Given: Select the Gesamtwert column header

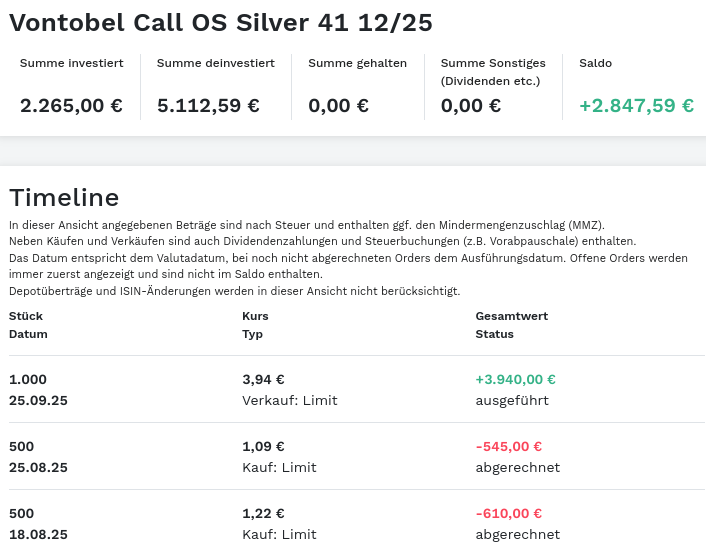Looking at the screenshot, I should tap(511, 316).
